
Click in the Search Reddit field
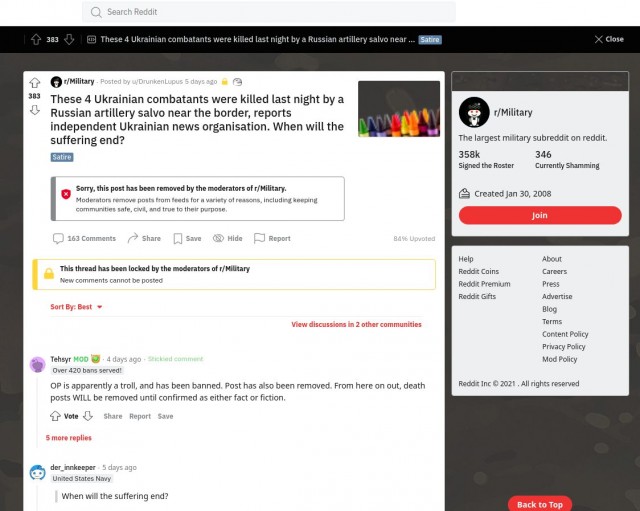[x=269, y=12]
